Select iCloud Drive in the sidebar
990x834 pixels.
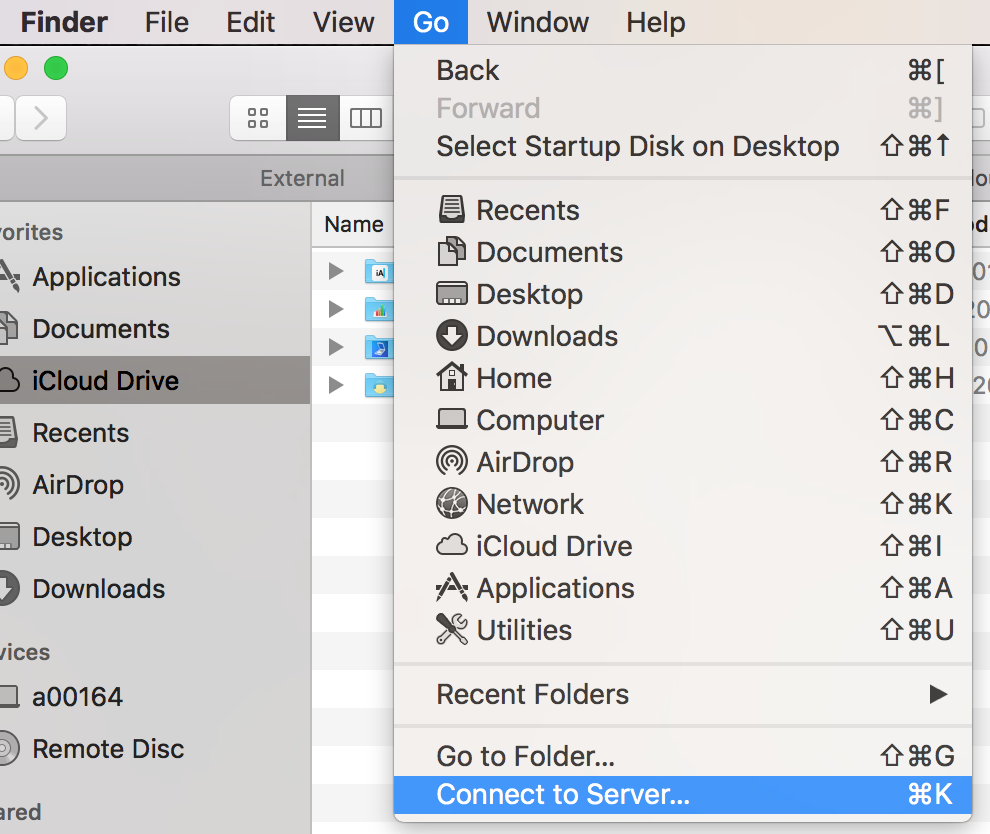(155, 381)
